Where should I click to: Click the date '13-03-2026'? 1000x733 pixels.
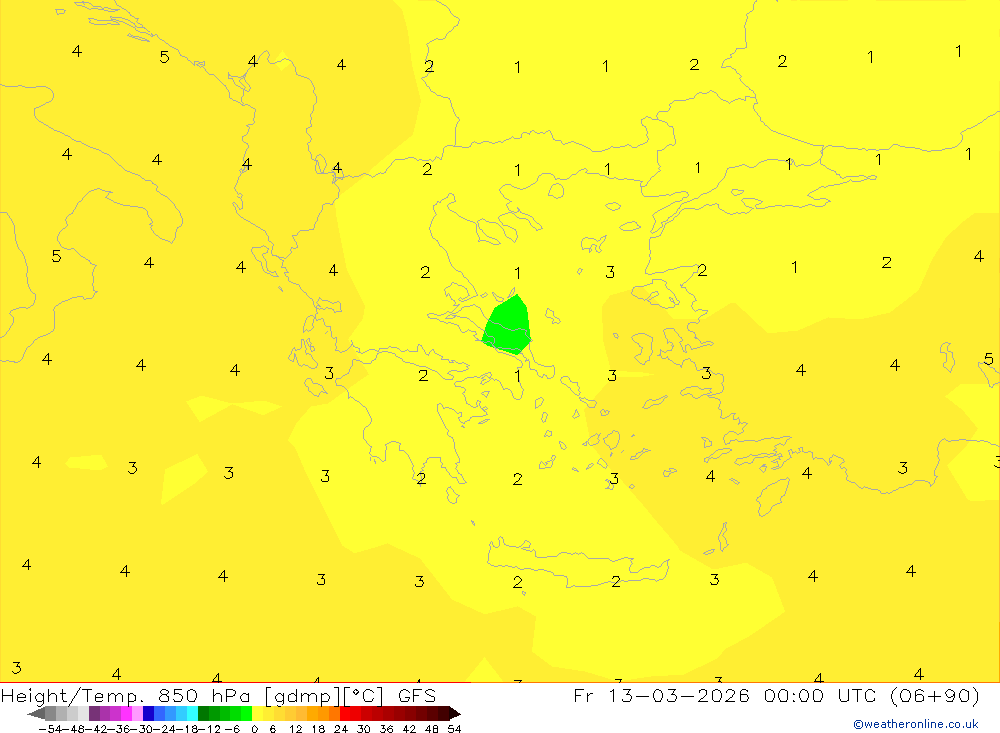tap(679, 695)
